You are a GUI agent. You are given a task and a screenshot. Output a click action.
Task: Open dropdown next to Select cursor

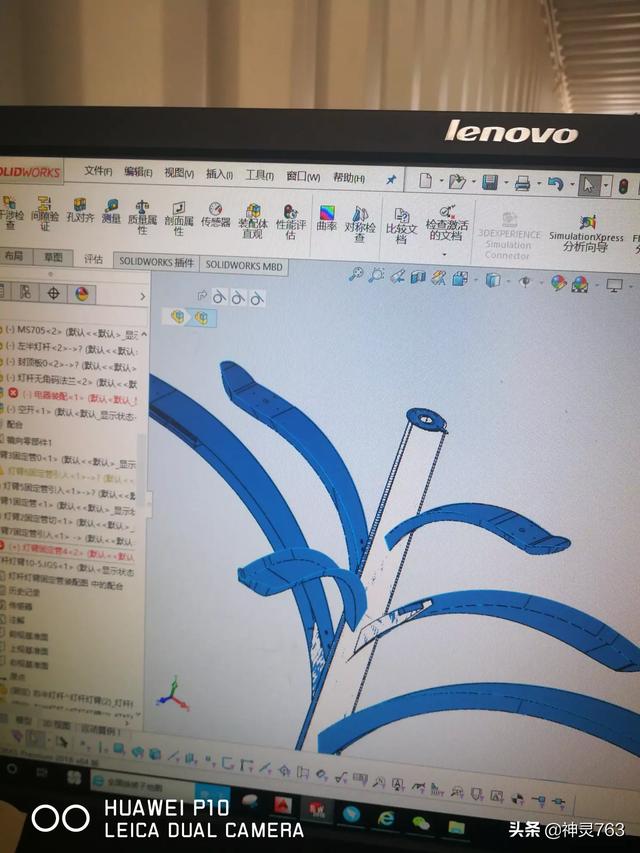(606, 186)
